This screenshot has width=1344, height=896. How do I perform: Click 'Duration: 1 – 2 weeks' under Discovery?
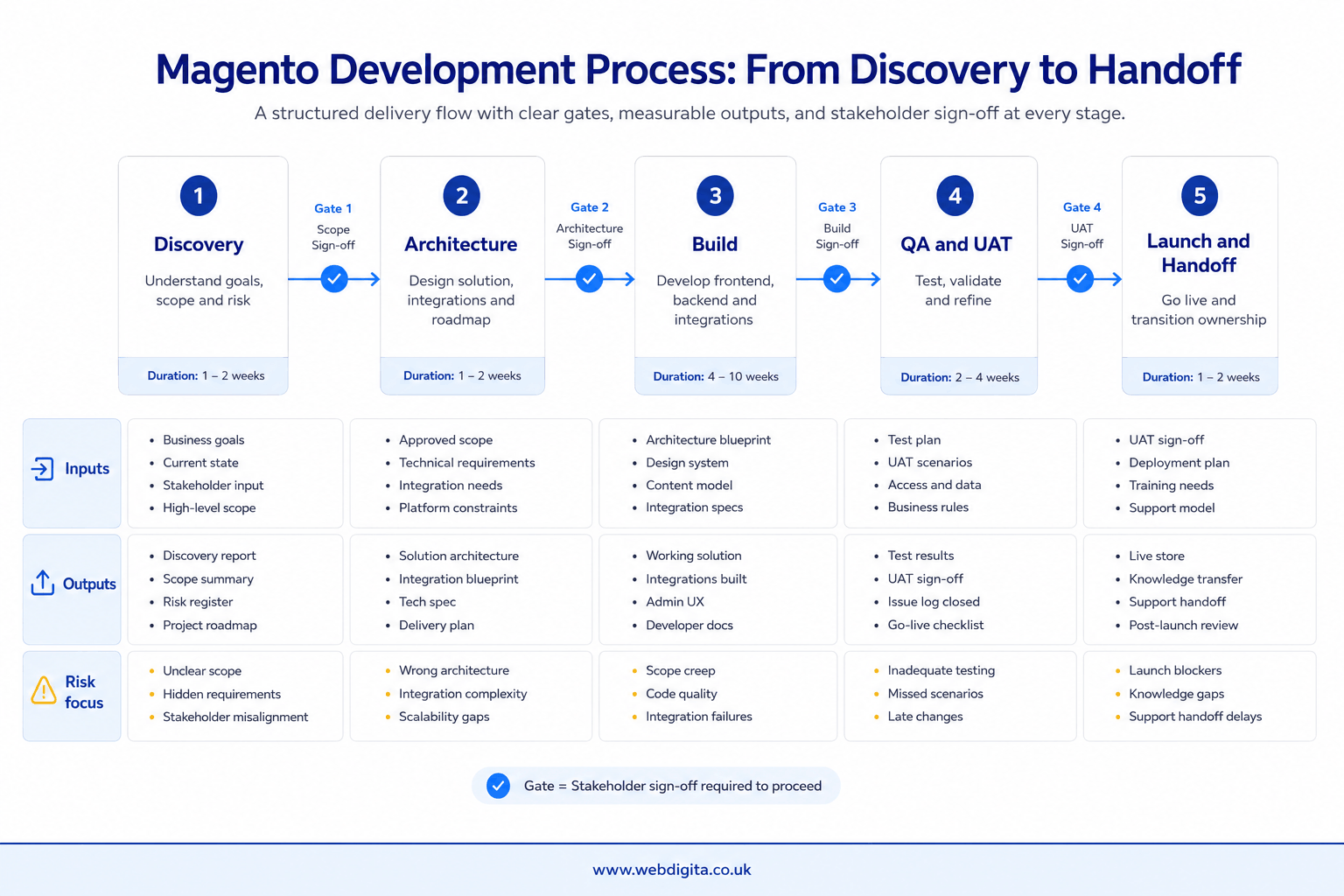coord(206,375)
